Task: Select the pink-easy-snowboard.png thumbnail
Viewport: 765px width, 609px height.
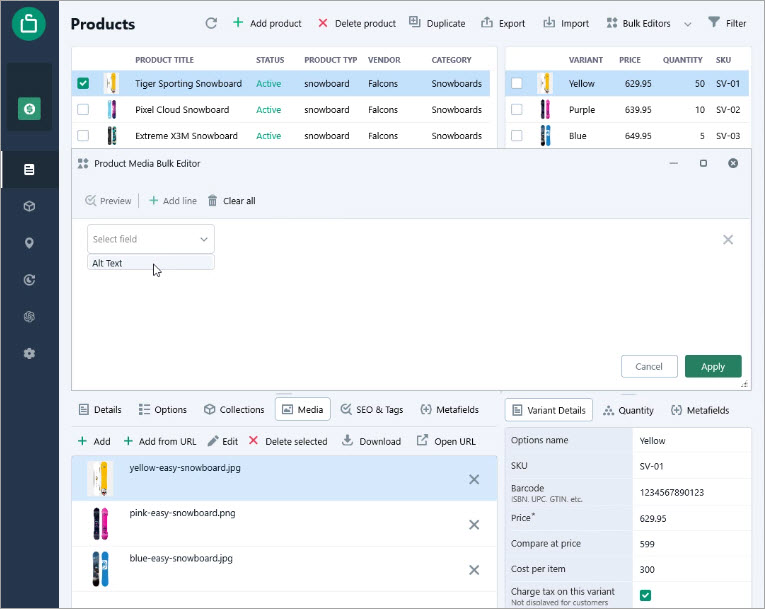Action: coord(101,524)
